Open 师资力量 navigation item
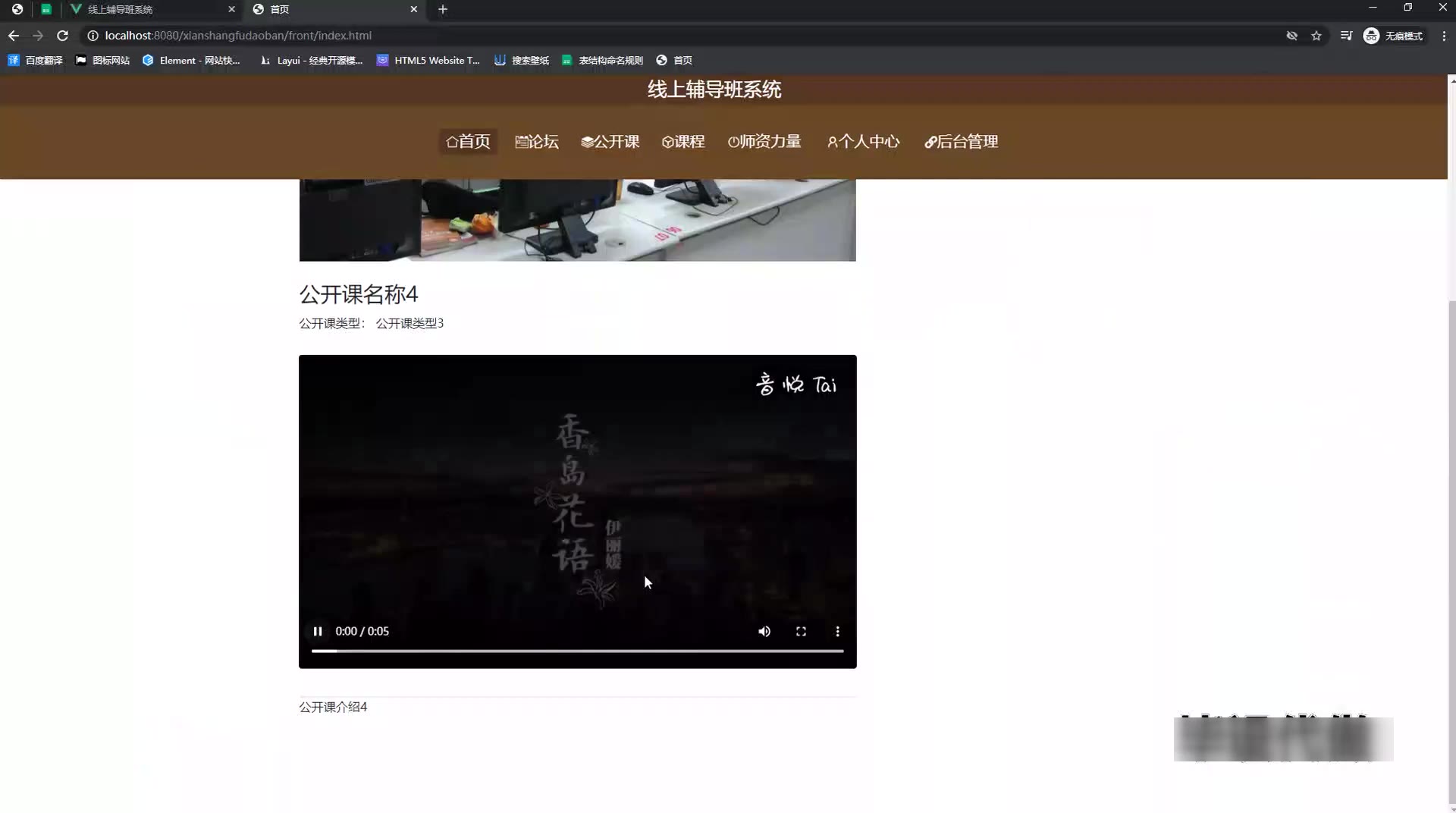The height and width of the screenshot is (813, 1456). [x=764, y=142]
